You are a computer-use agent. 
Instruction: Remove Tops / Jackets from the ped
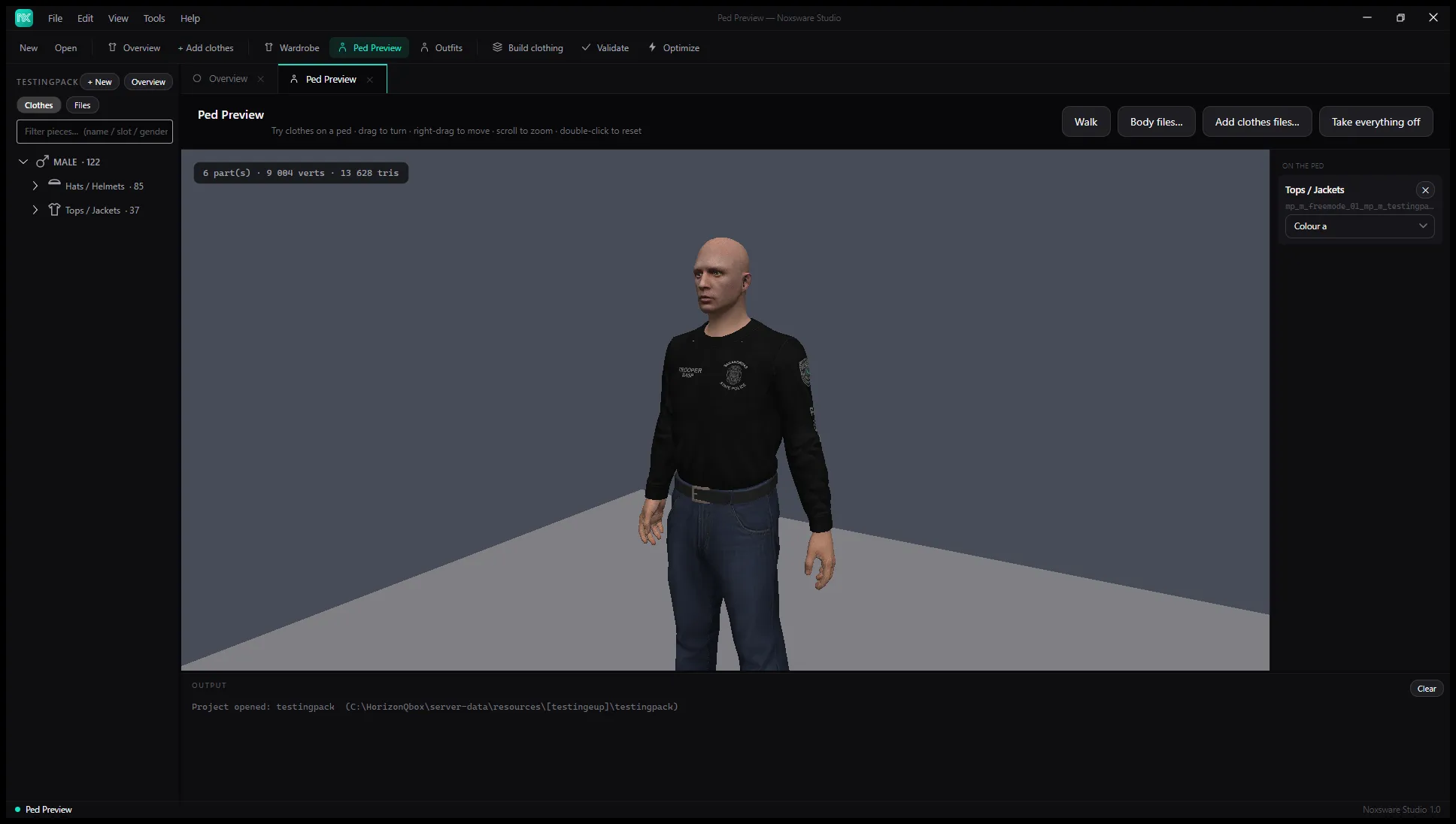(x=1425, y=190)
